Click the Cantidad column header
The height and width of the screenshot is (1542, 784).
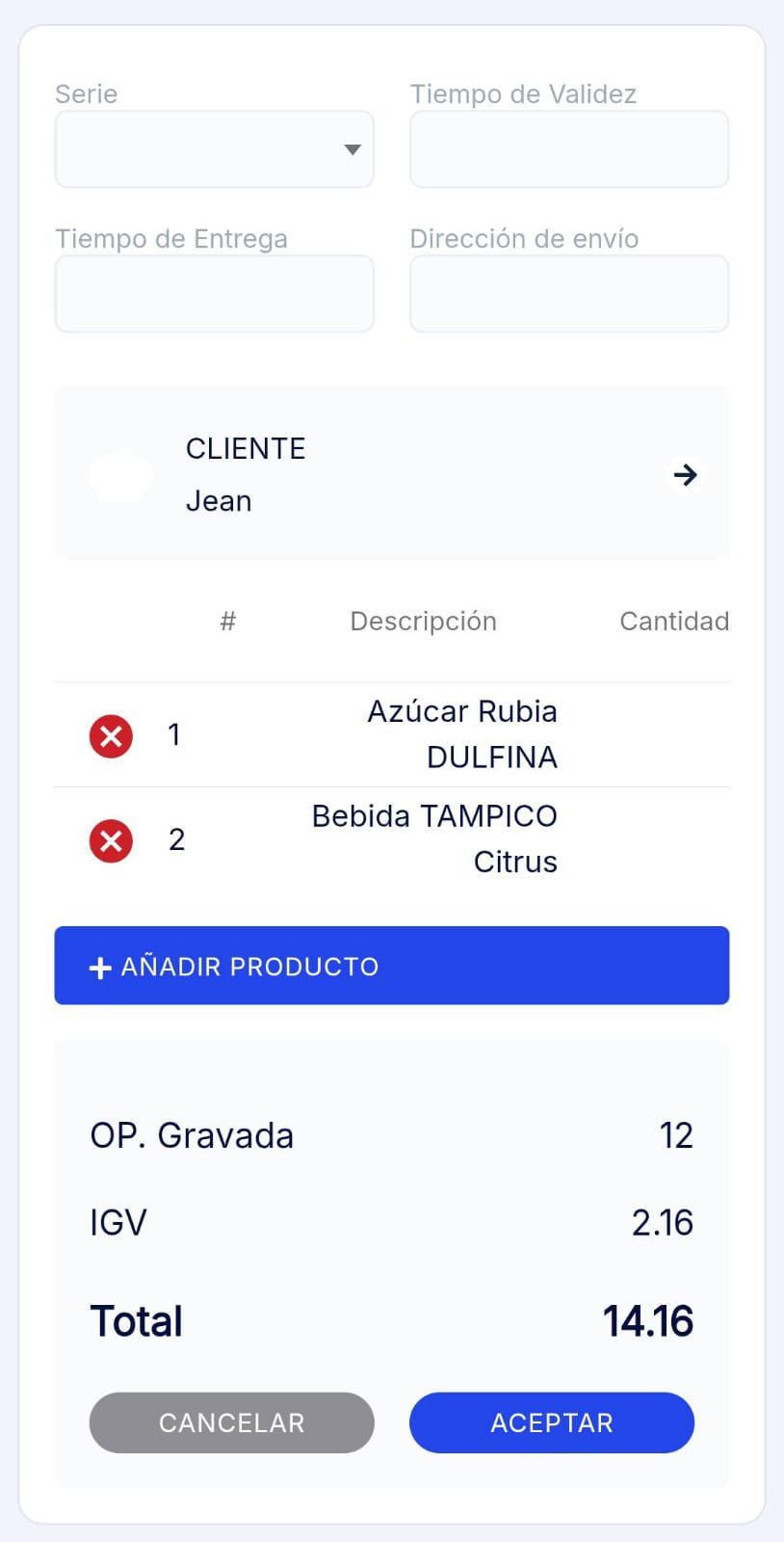pyautogui.click(x=673, y=622)
